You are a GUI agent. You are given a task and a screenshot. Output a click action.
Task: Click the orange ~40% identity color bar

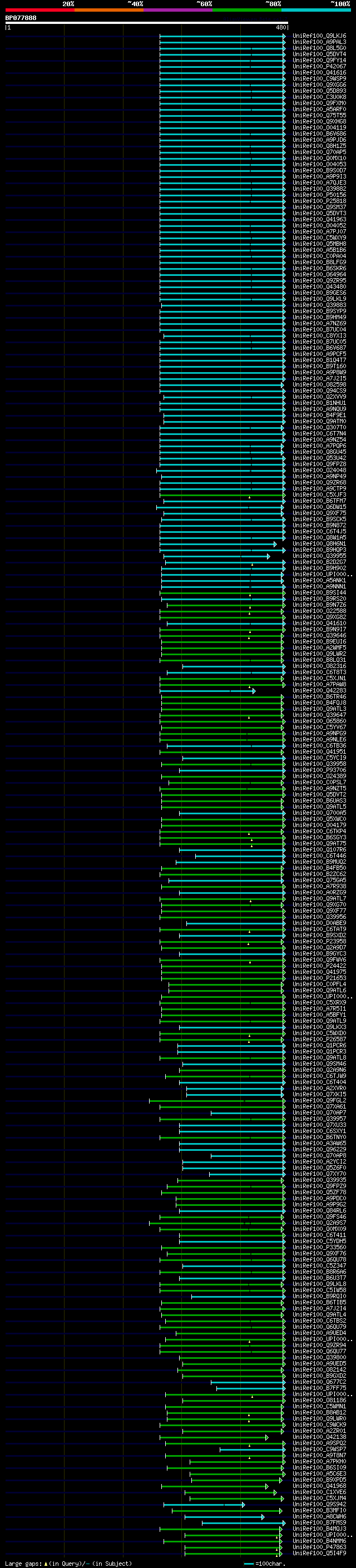pyautogui.click(x=109, y=10)
